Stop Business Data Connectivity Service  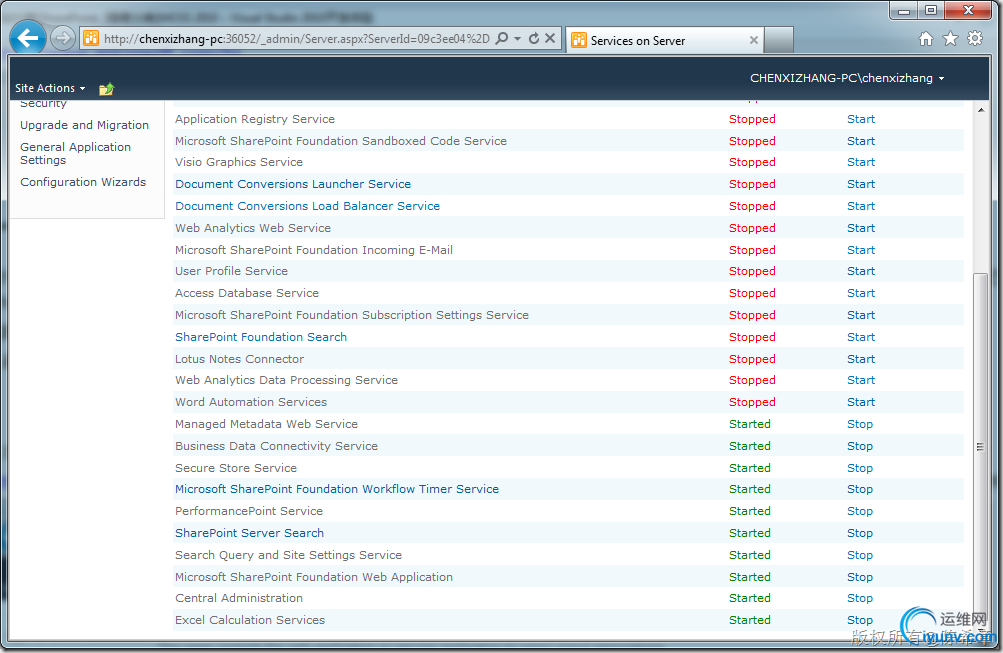tap(860, 446)
